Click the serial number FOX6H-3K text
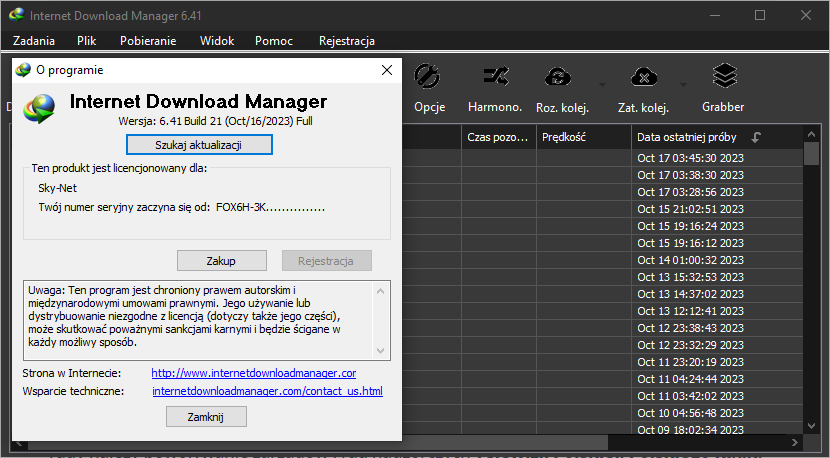 [270, 207]
